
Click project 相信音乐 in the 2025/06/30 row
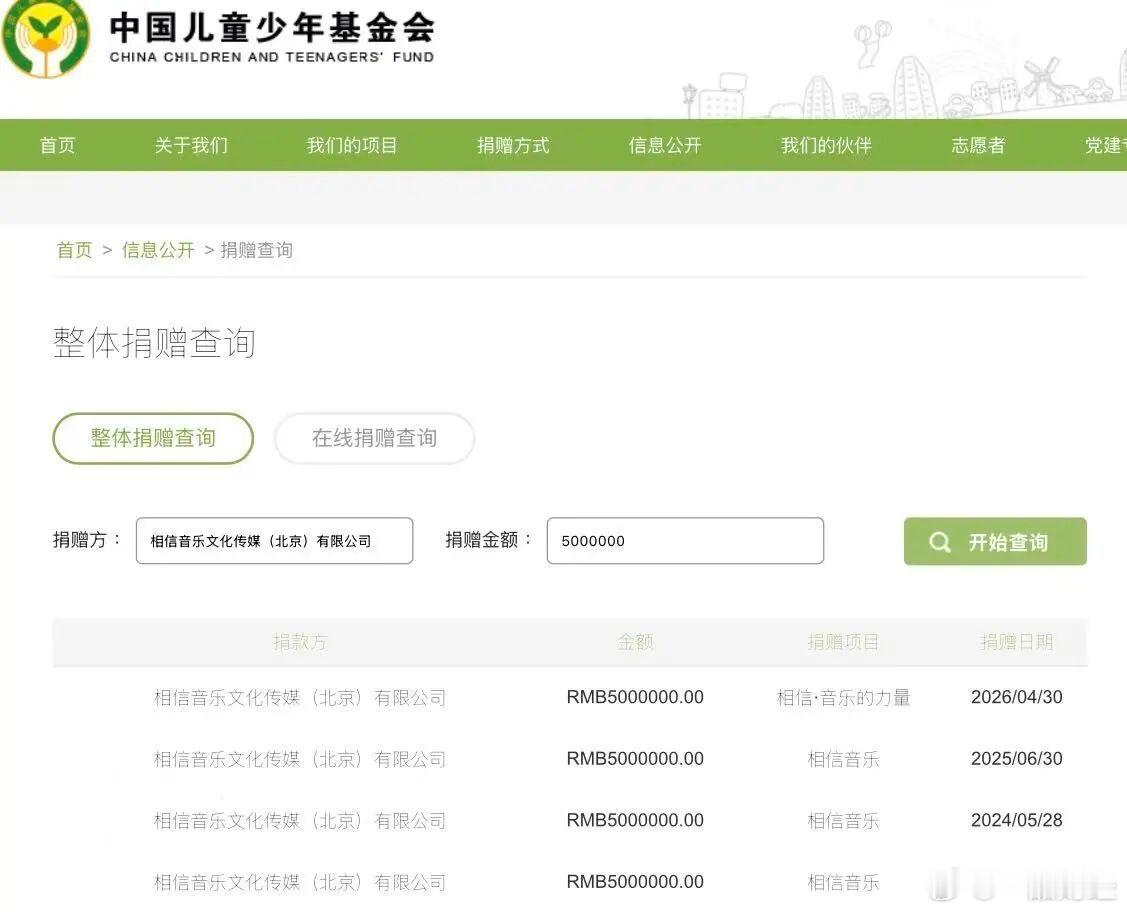click(x=844, y=759)
